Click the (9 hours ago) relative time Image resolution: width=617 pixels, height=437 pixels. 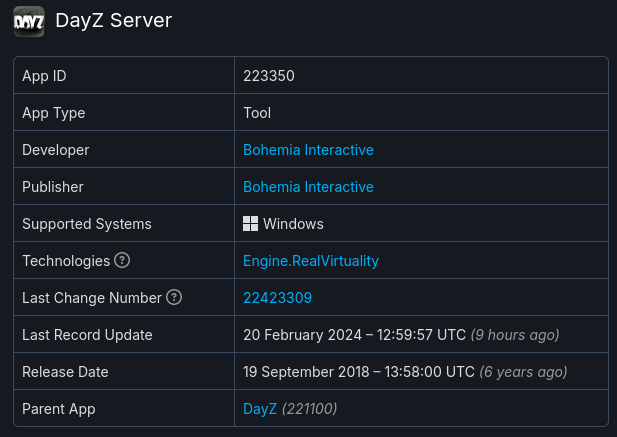tap(515, 335)
